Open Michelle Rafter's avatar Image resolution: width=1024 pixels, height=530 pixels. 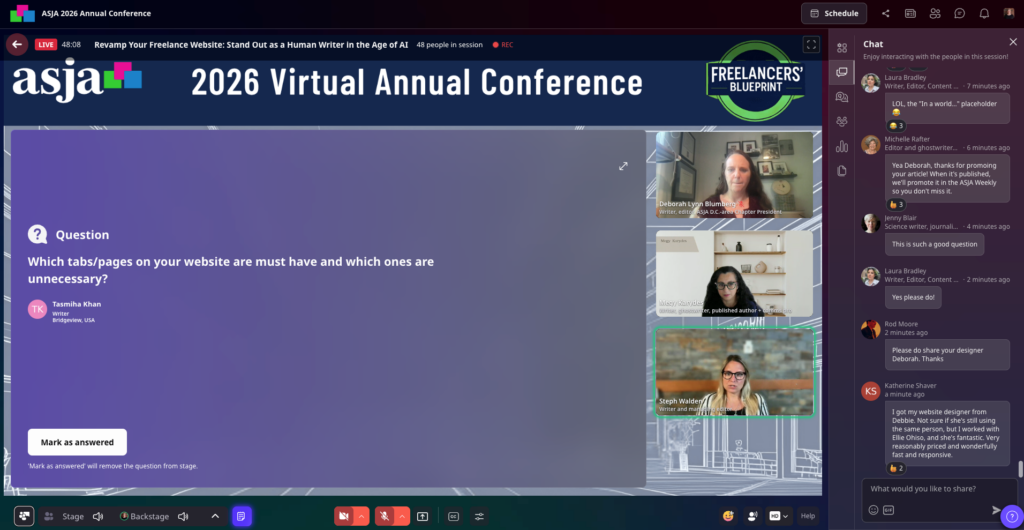[871, 144]
